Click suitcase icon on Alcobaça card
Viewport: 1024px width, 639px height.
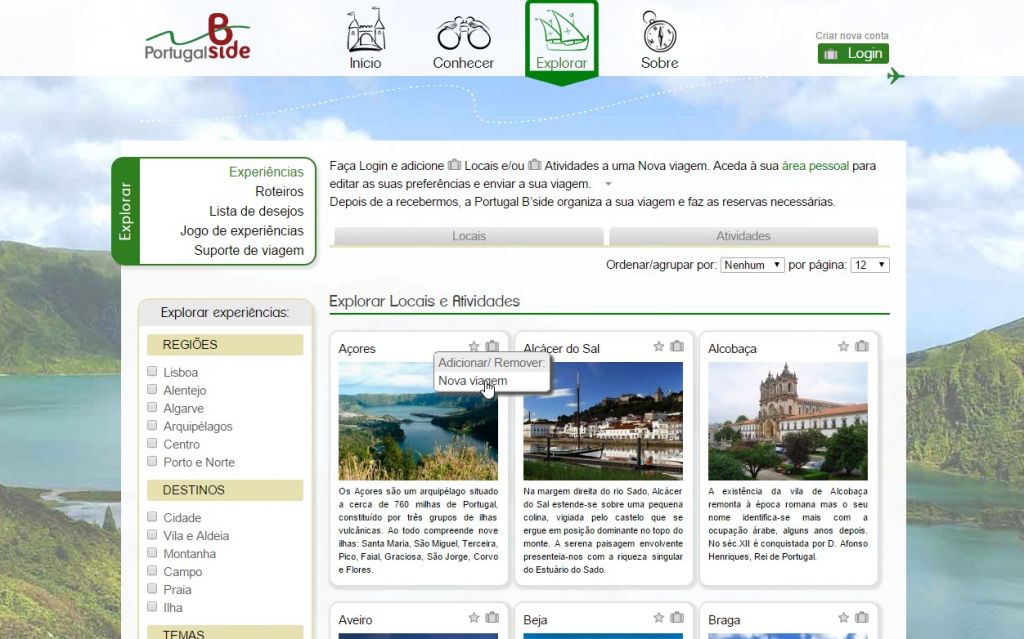click(862, 347)
